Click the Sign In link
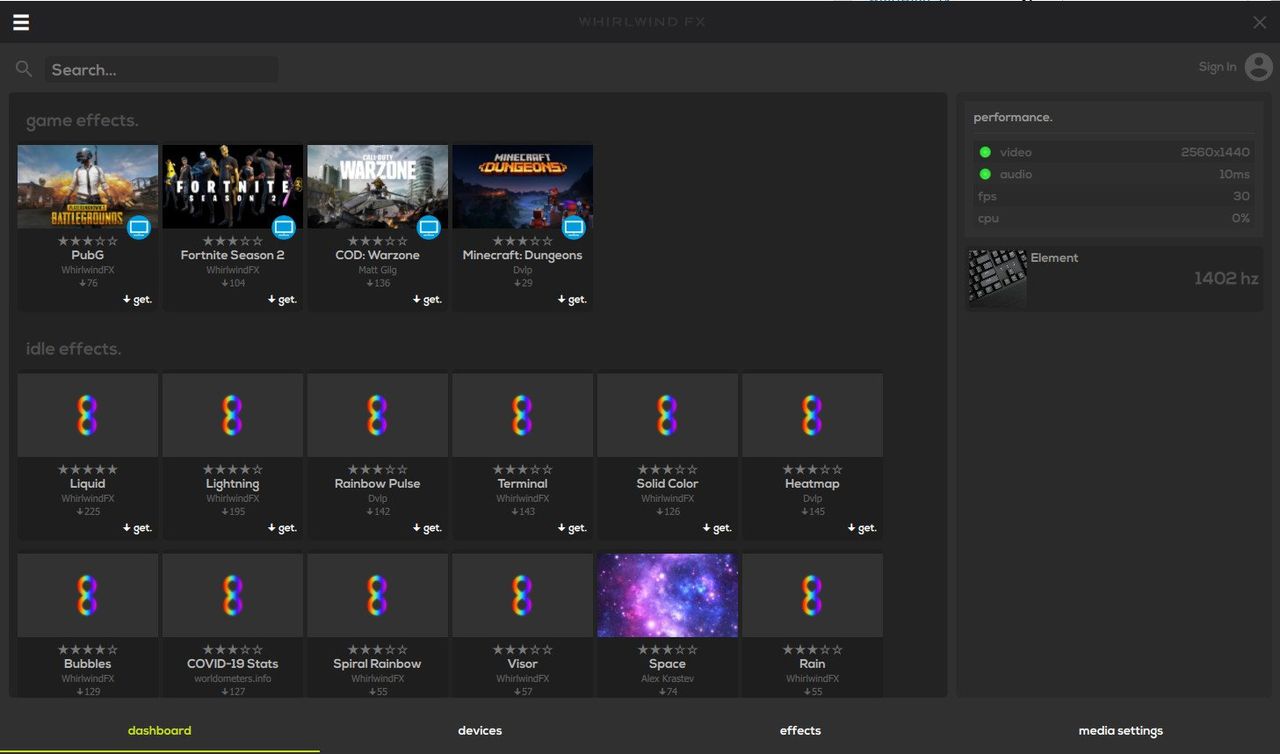The height and width of the screenshot is (754, 1280). click(x=1217, y=67)
